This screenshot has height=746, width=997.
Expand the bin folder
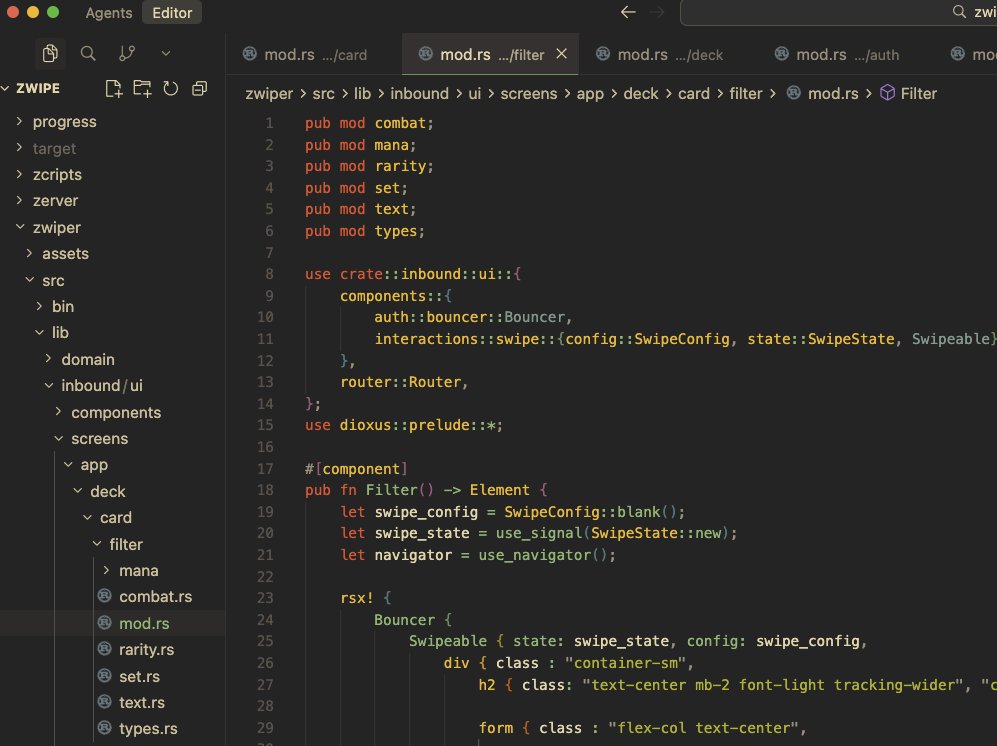(39, 306)
